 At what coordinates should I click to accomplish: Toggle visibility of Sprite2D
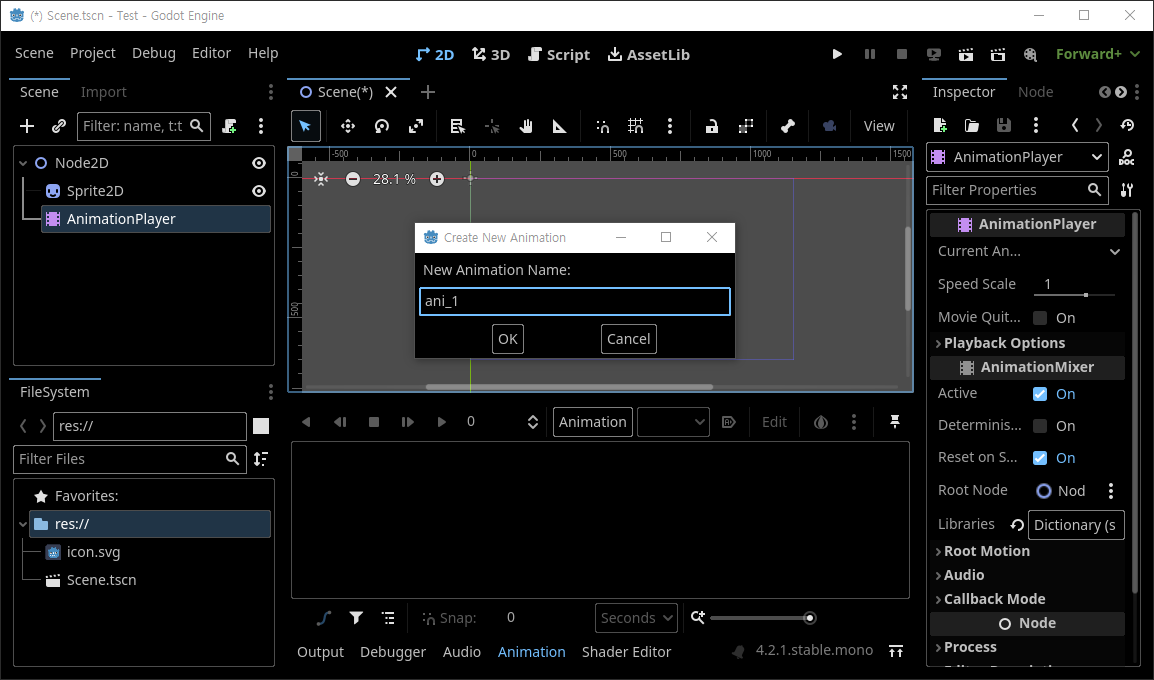pos(259,191)
